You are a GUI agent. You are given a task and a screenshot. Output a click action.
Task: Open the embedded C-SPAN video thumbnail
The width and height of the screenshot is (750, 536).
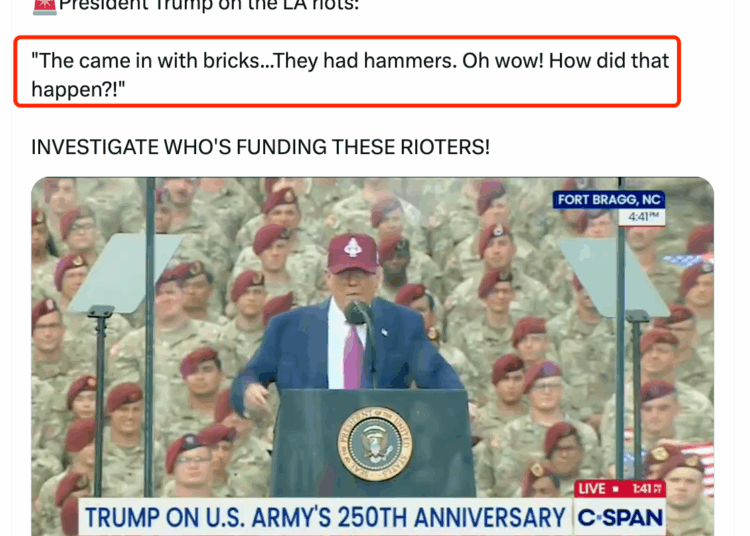373,356
